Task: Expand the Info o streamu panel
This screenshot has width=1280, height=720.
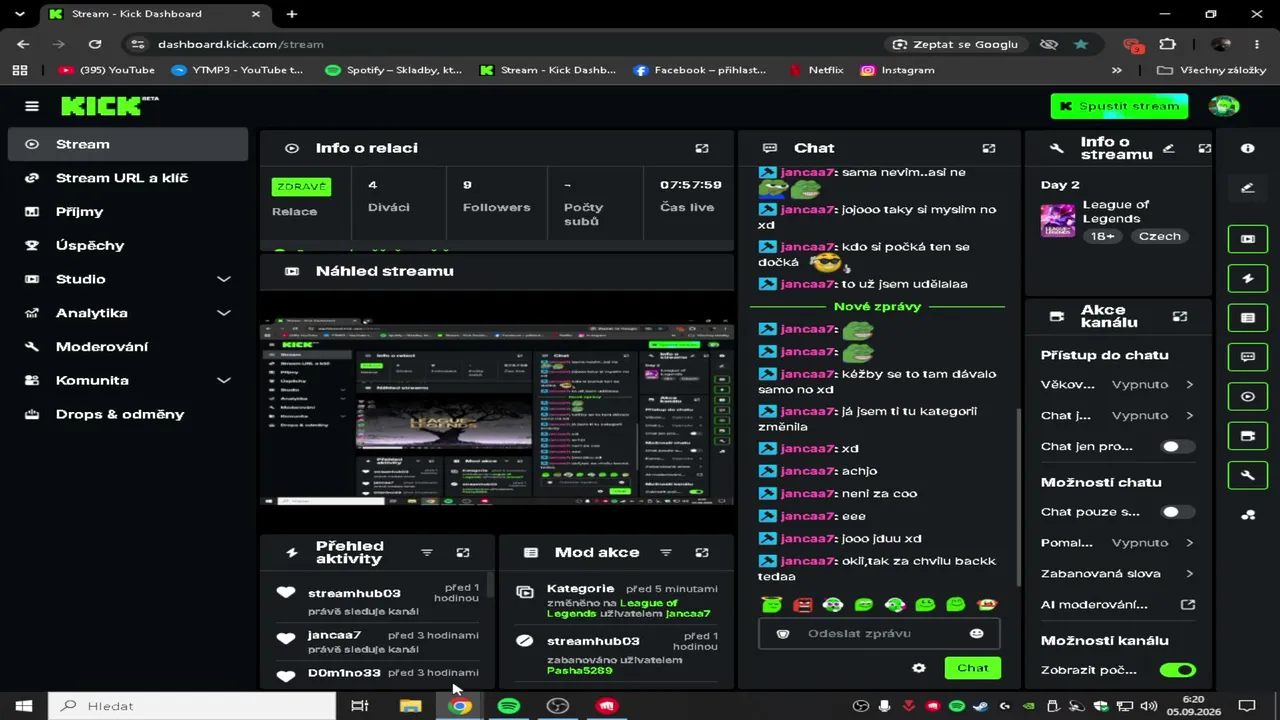Action: pyautogui.click(x=1204, y=148)
